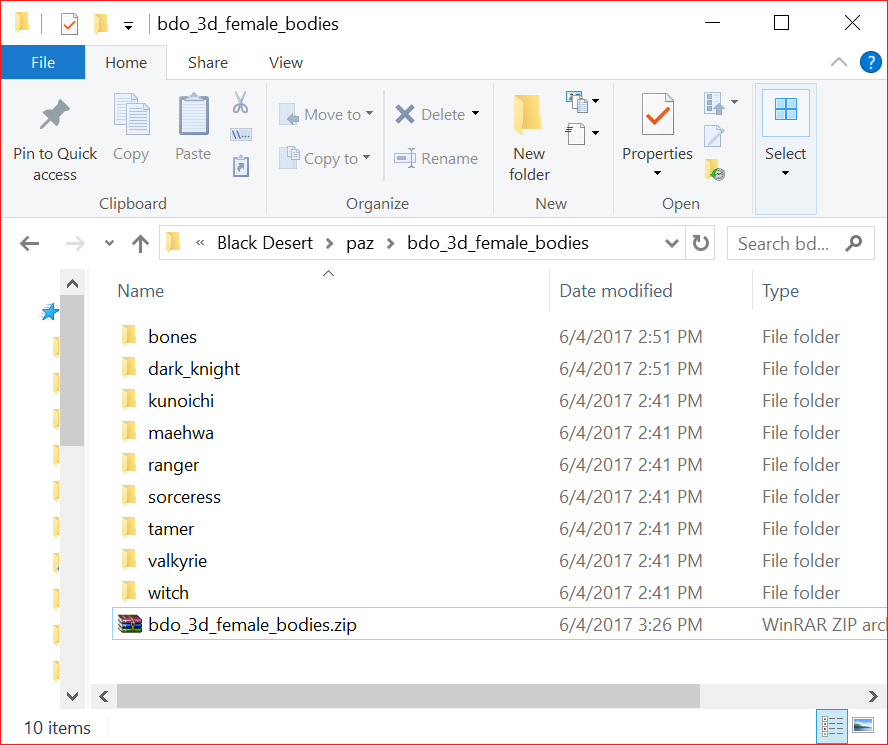Click the Rename button
The width and height of the screenshot is (888, 745).
[x=436, y=158]
